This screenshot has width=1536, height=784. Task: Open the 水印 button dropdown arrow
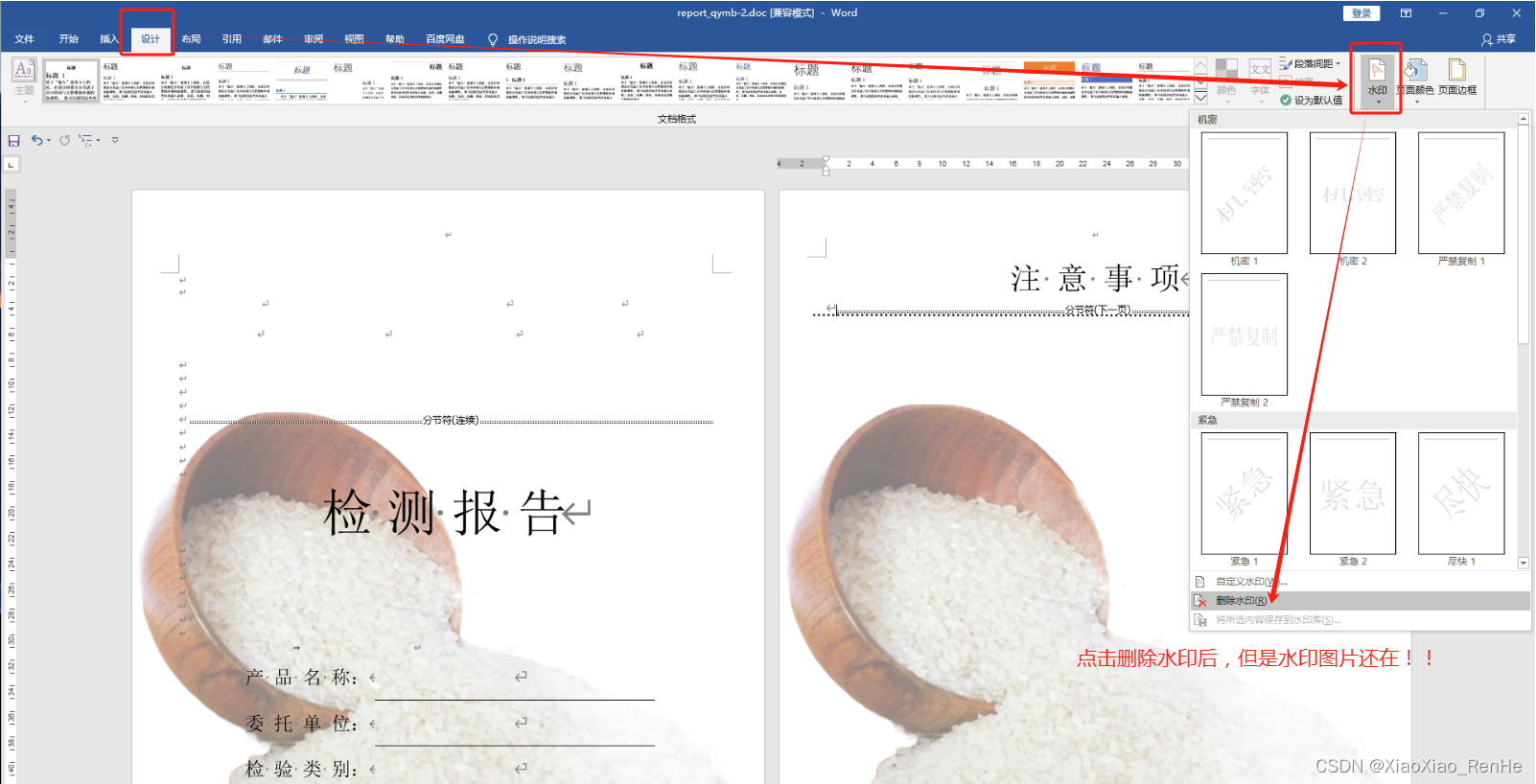coord(1378,103)
